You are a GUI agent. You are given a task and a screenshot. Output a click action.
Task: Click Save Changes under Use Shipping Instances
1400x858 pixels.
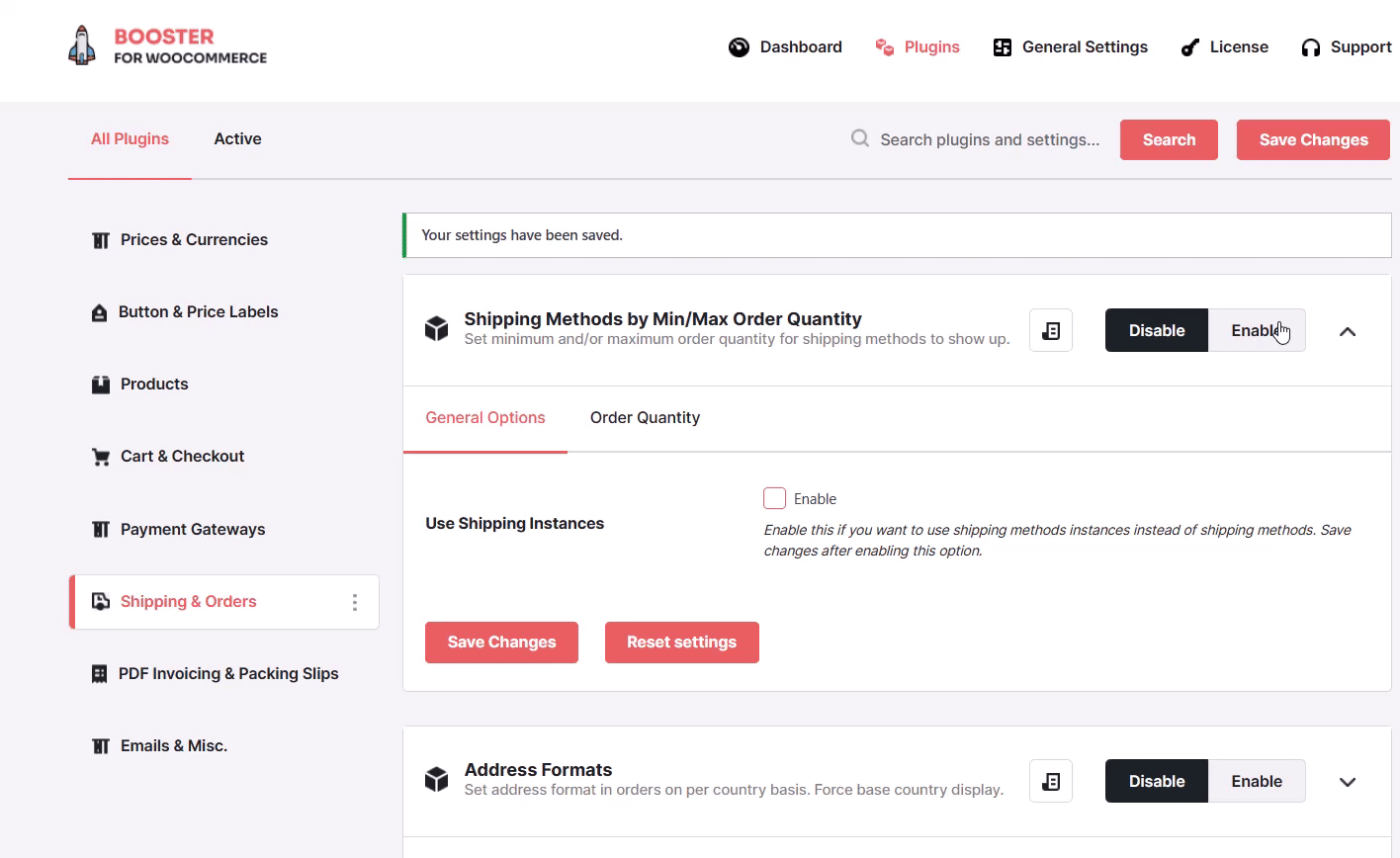[x=501, y=643]
